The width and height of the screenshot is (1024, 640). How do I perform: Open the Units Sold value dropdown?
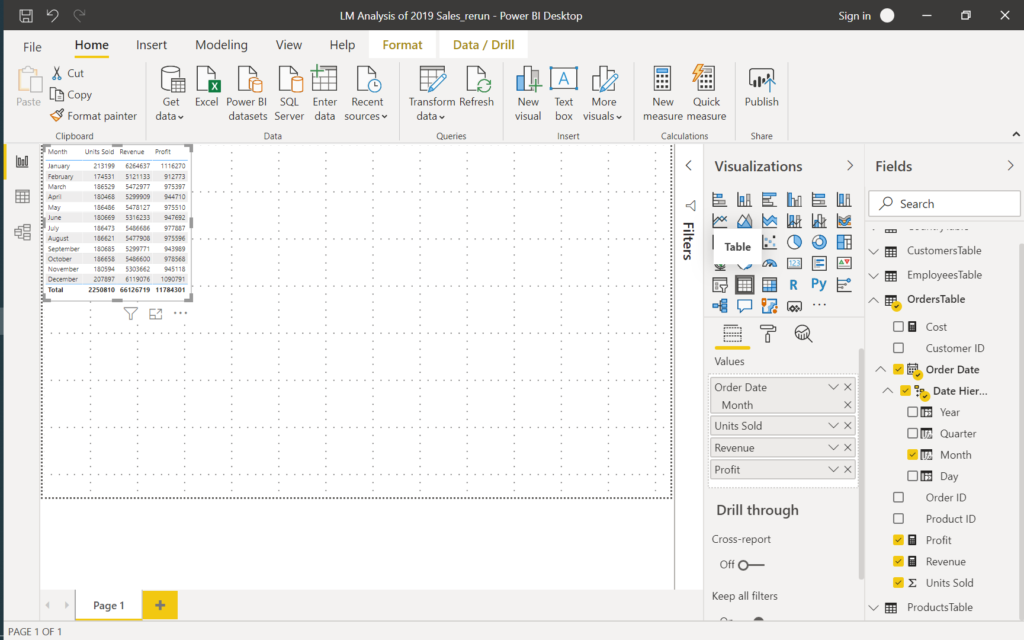coord(833,426)
